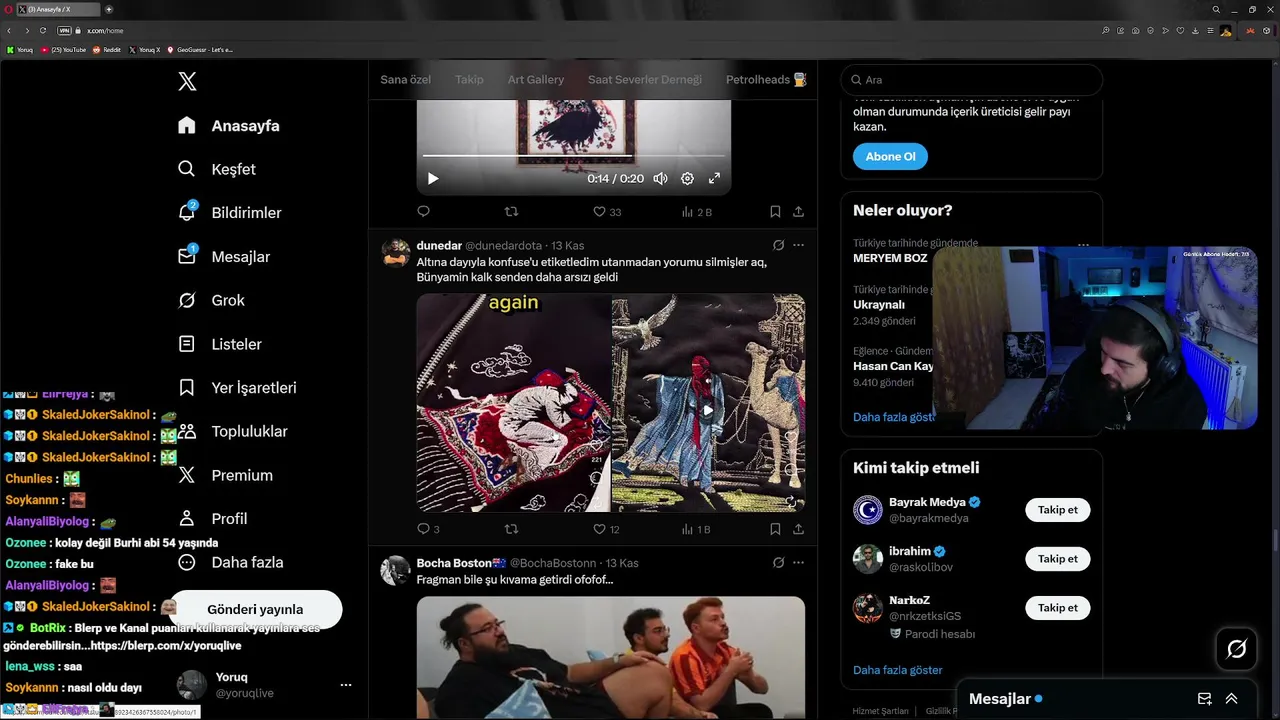
Task: Like the video post with 33 likes
Action: coord(607,212)
